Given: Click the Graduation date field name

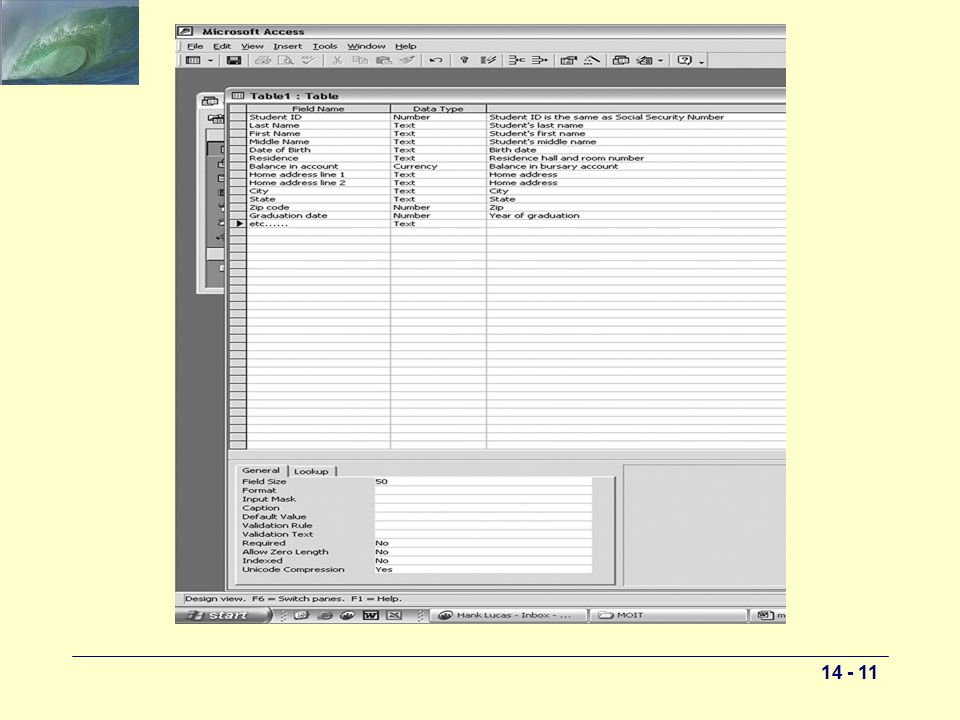Looking at the screenshot, I should click(x=318, y=216).
